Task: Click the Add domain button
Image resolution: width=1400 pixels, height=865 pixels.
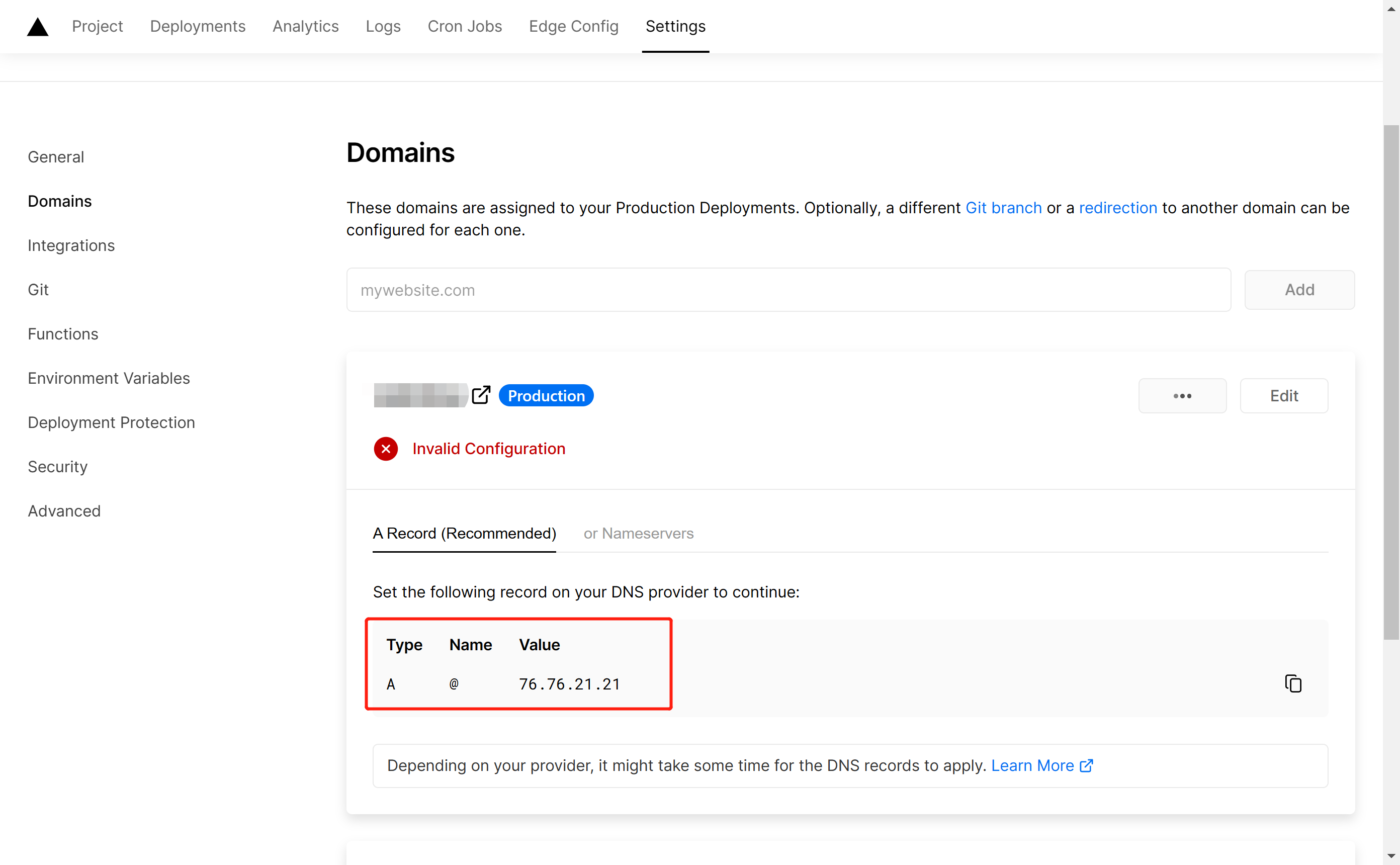Action: point(1299,290)
